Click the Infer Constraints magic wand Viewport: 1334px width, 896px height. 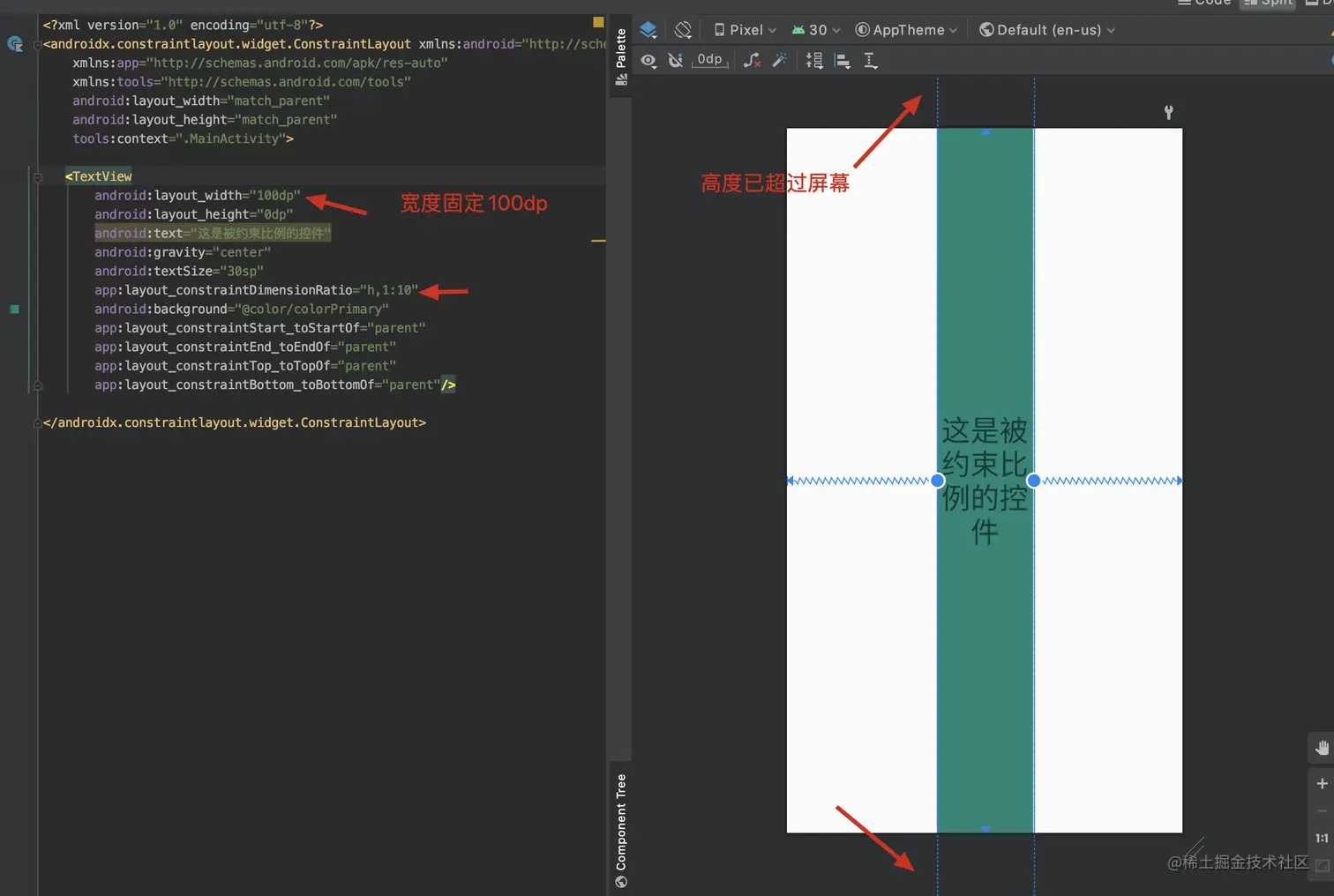click(x=780, y=60)
